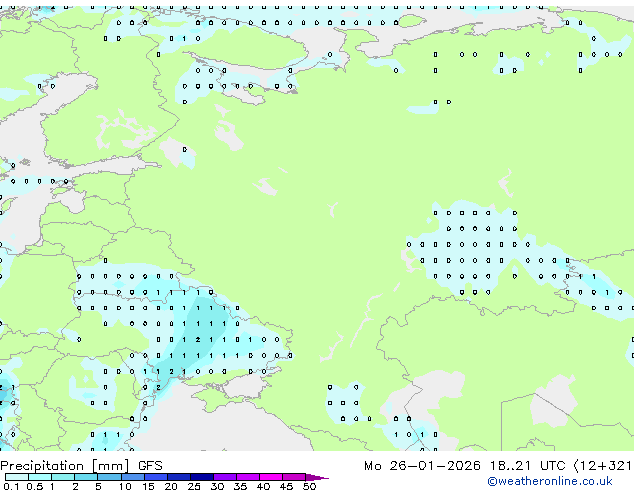Click the 45–50 mm legend color swatch
The height and width of the screenshot is (490, 634).
pos(294,477)
